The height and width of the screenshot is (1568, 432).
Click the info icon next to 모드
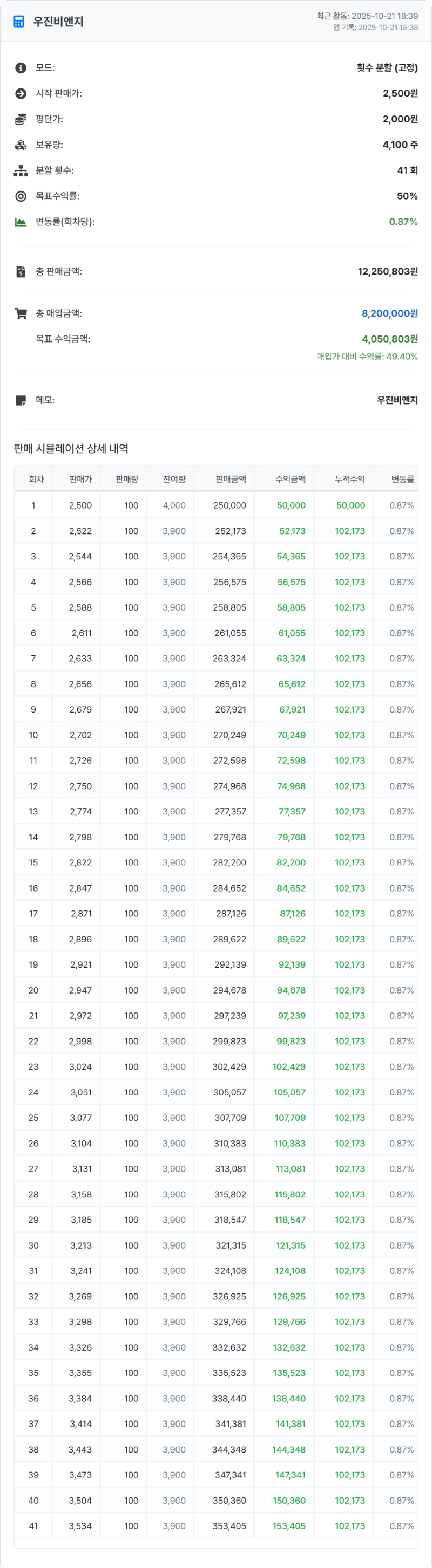point(21,67)
